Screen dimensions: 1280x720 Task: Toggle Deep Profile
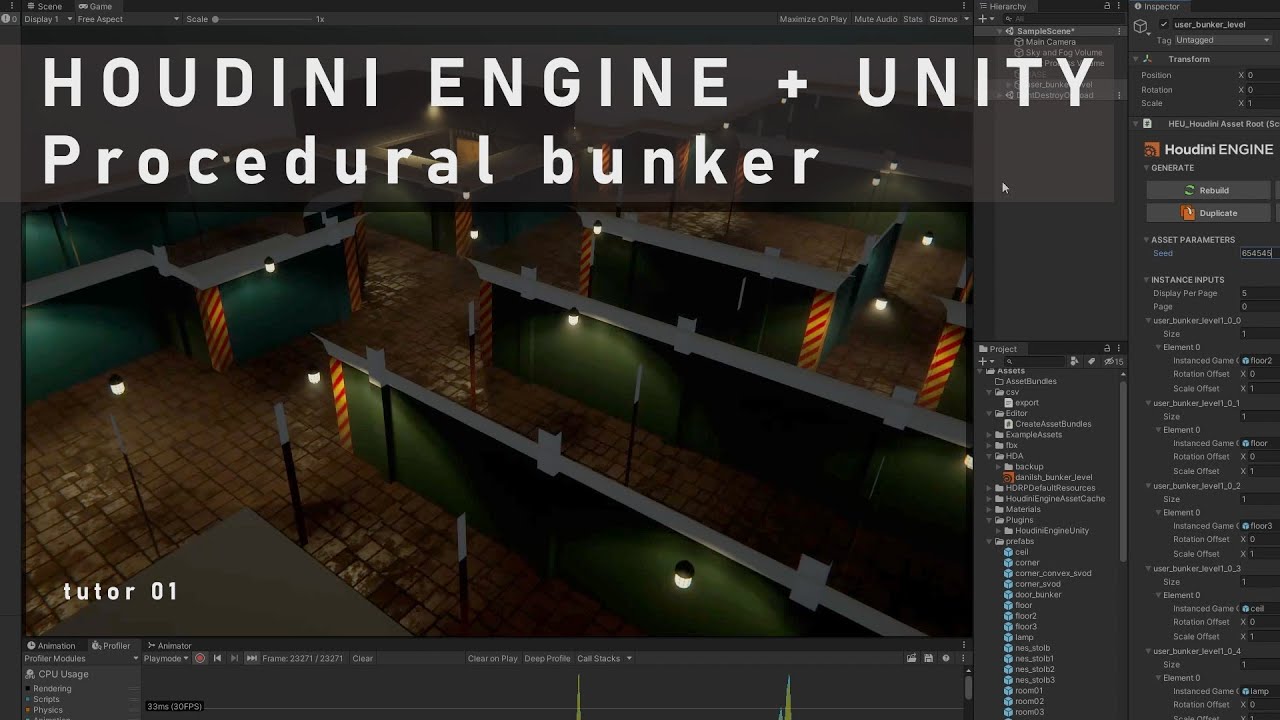pyautogui.click(x=548, y=658)
